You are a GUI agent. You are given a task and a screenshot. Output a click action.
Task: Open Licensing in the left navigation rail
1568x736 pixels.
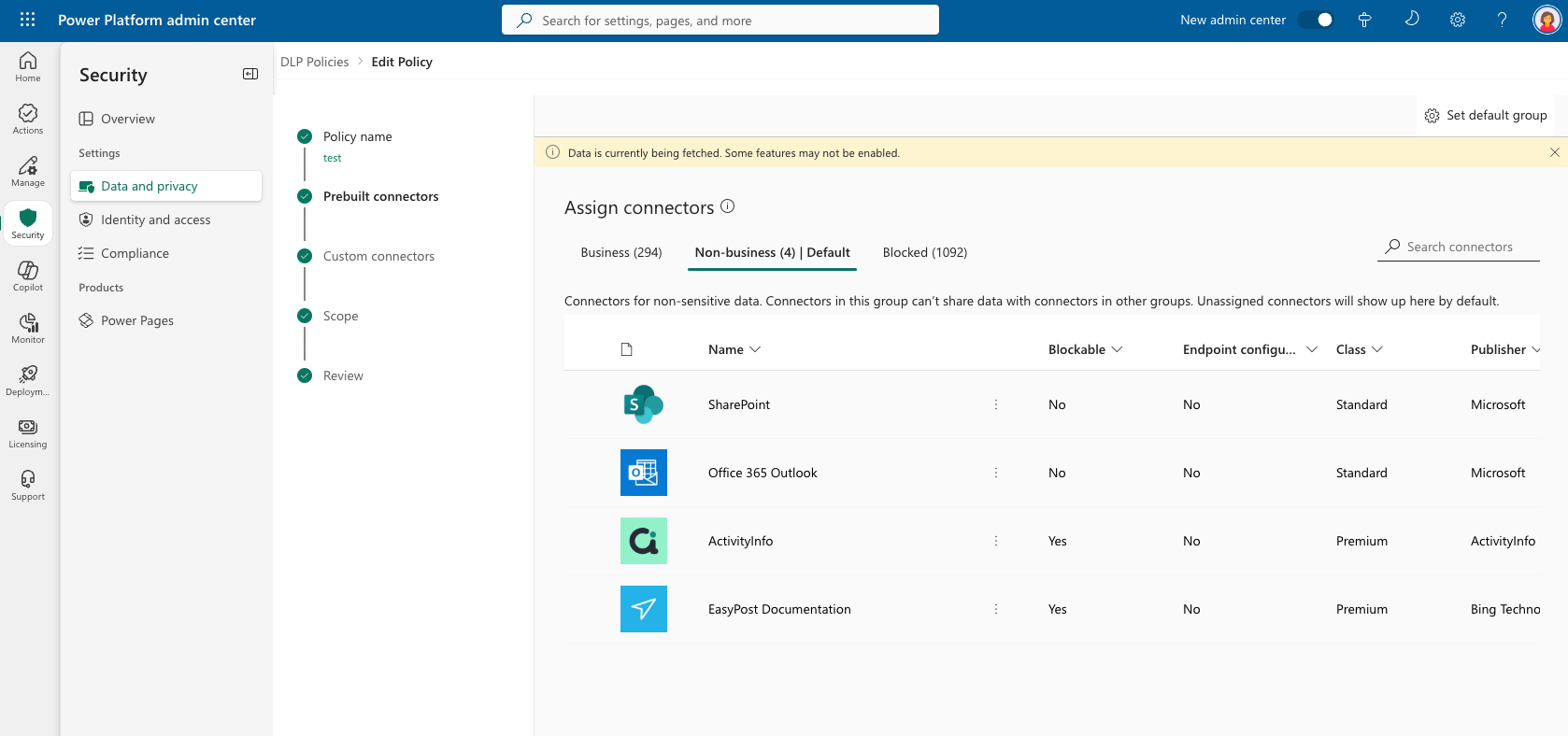28,432
